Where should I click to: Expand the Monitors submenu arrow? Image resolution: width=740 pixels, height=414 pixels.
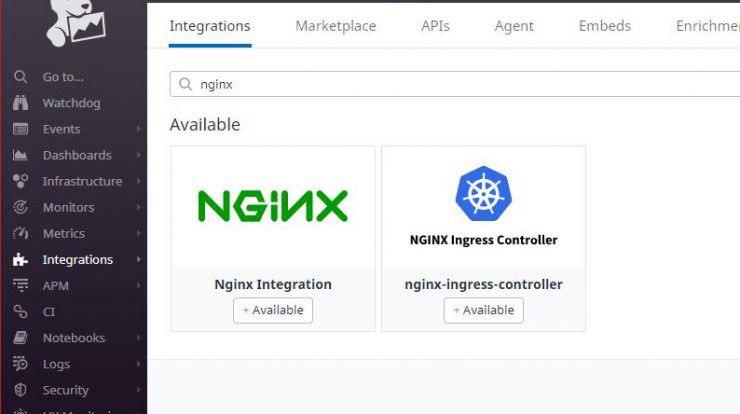point(138,207)
